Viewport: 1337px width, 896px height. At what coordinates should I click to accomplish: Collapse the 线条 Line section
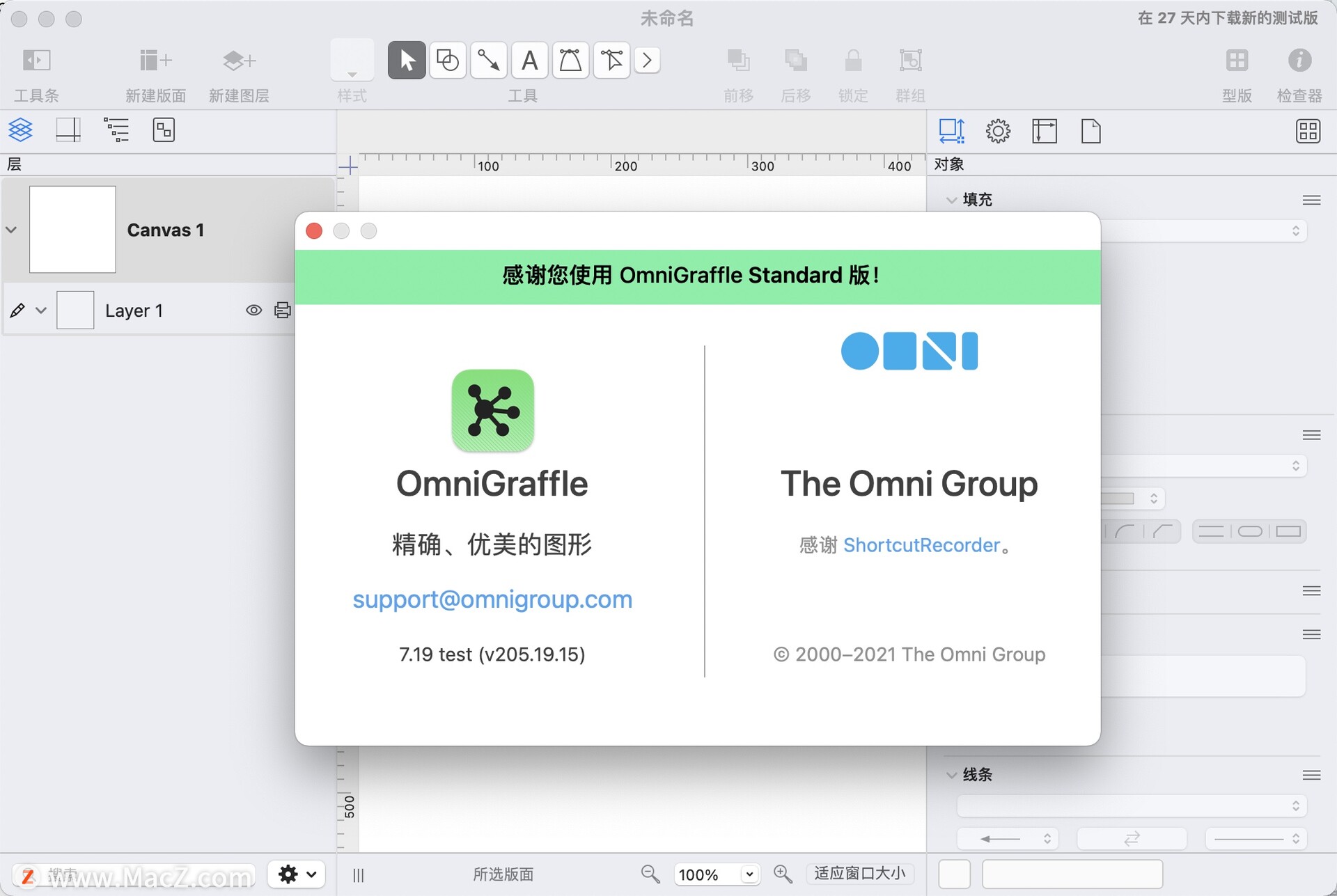pyautogui.click(x=951, y=775)
